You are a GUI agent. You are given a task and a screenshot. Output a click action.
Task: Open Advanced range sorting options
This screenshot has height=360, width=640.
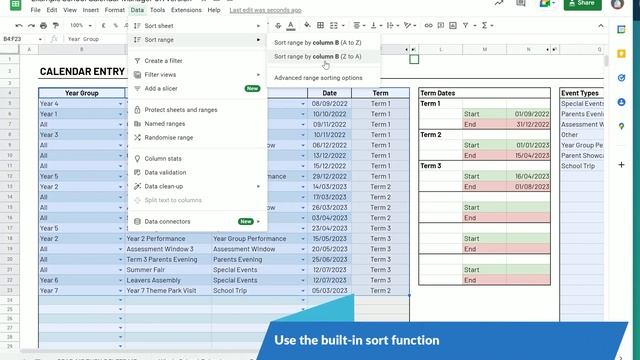pyautogui.click(x=318, y=78)
